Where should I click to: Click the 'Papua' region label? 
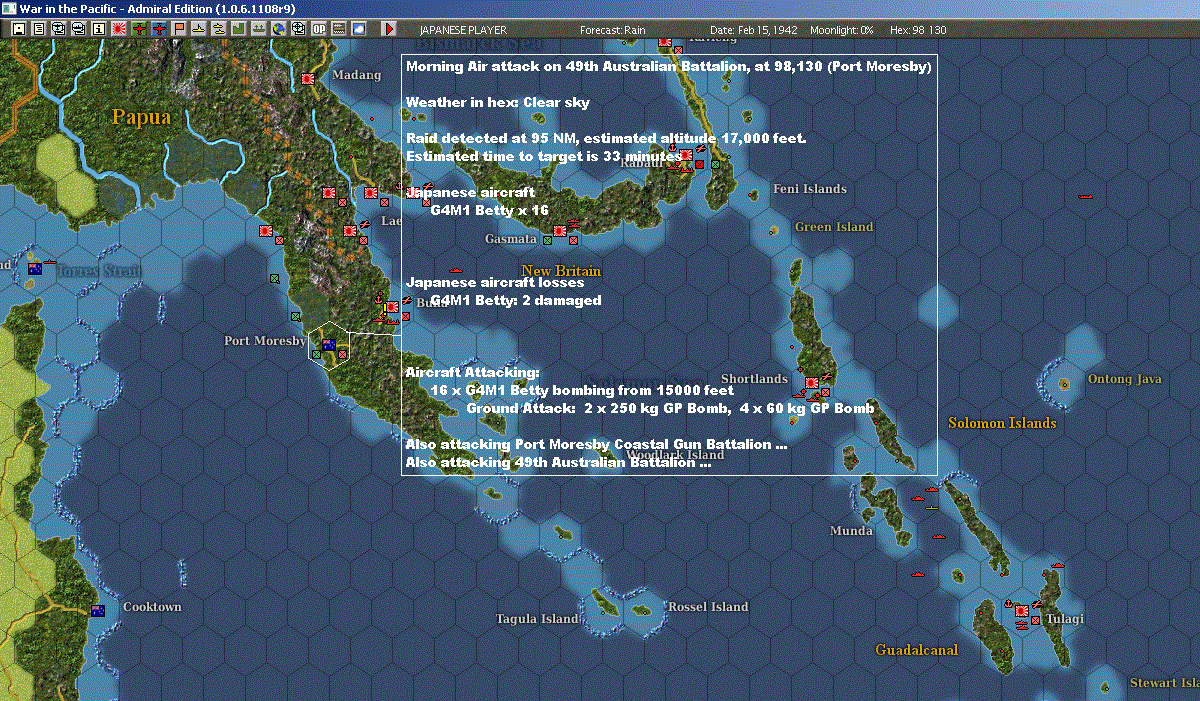(141, 117)
